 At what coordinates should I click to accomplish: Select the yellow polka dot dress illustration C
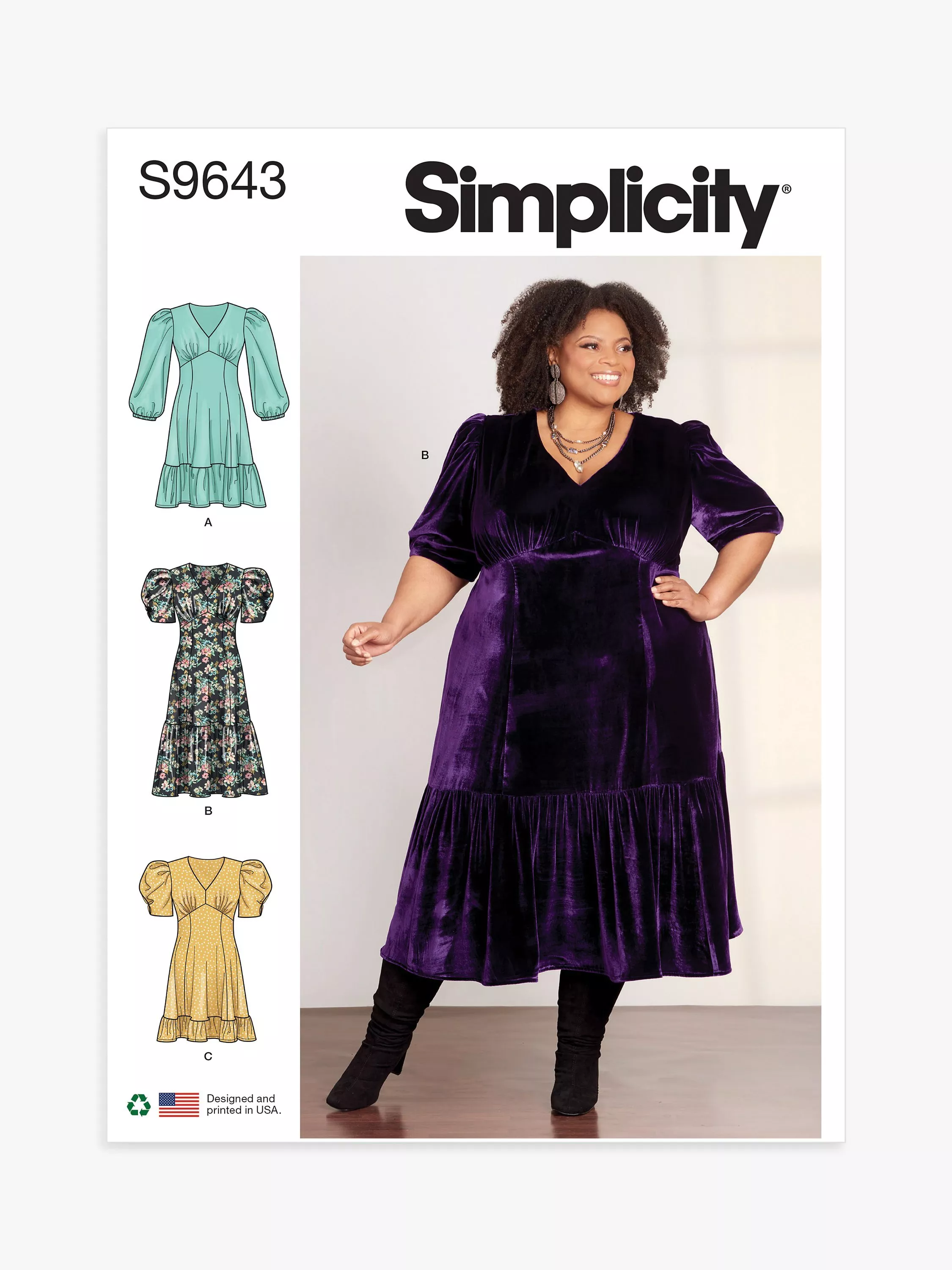206,950
